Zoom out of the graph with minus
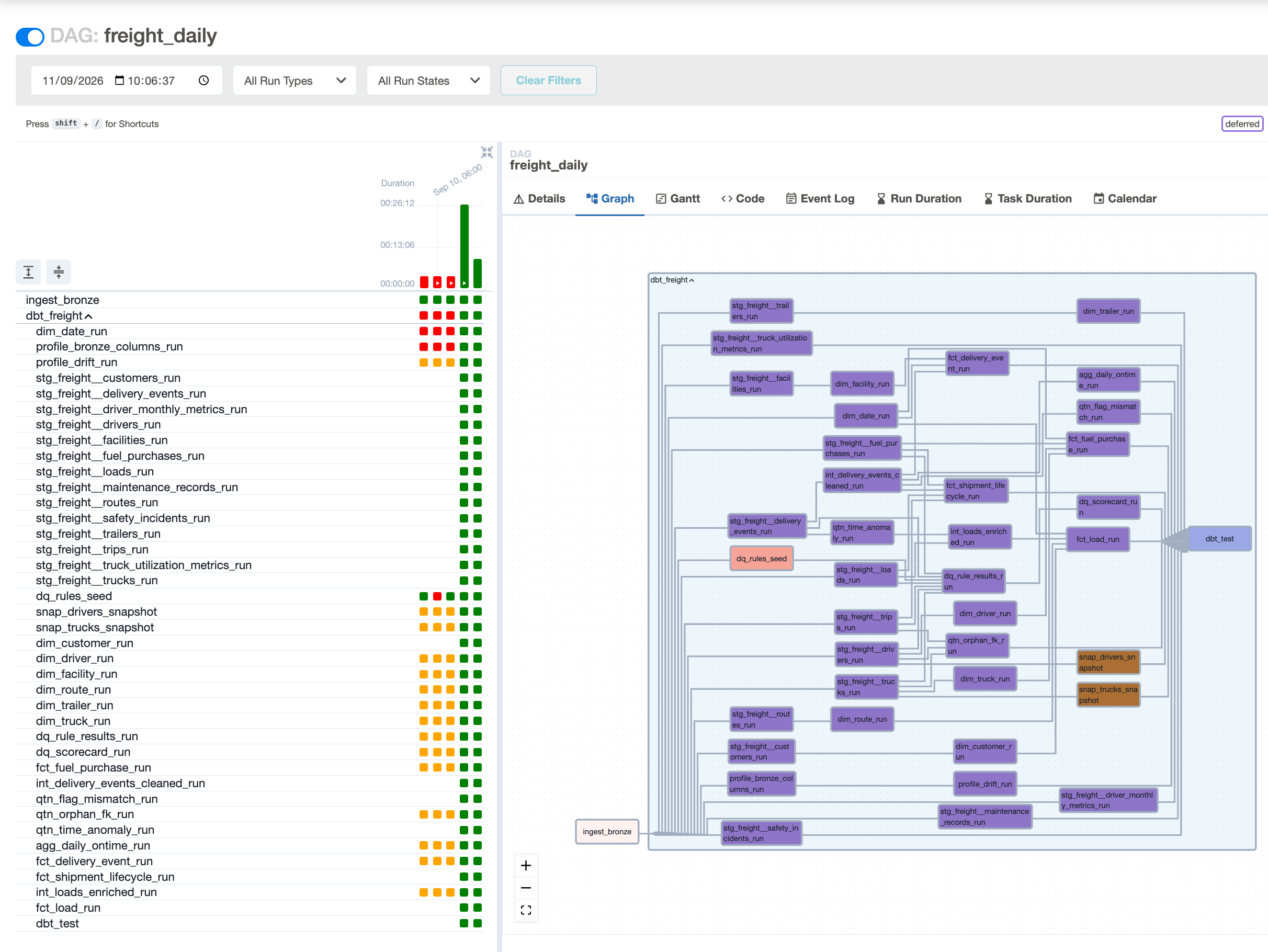1268x952 pixels. point(526,888)
